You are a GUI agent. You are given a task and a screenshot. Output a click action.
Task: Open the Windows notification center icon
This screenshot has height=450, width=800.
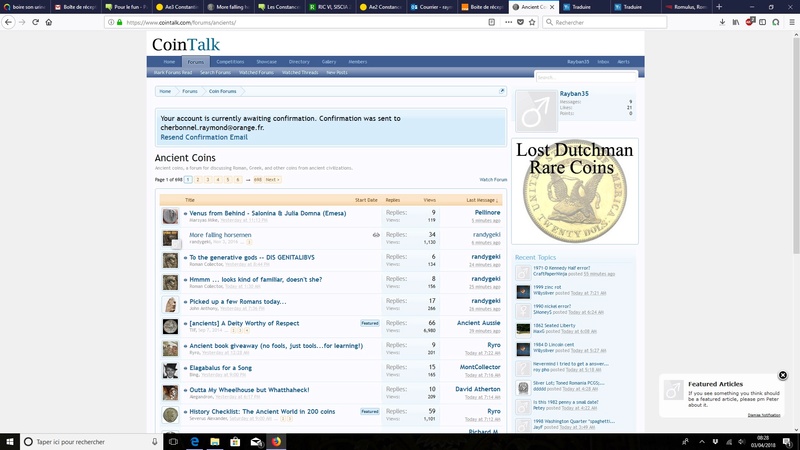(788, 442)
